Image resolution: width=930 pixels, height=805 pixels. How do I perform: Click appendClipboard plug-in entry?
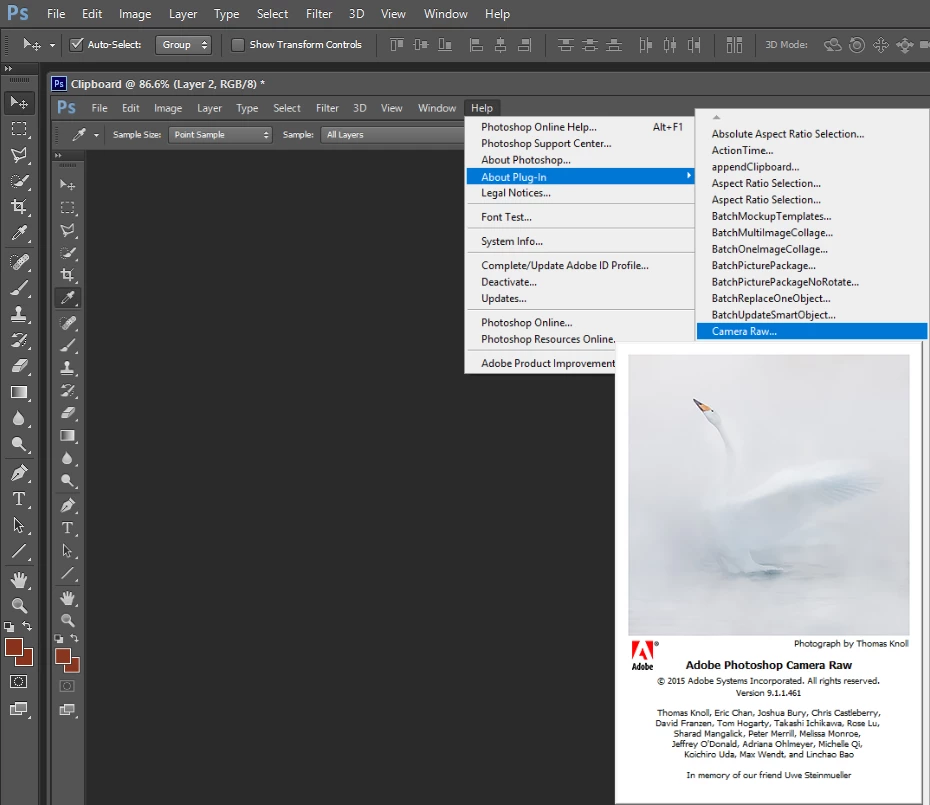(811, 167)
